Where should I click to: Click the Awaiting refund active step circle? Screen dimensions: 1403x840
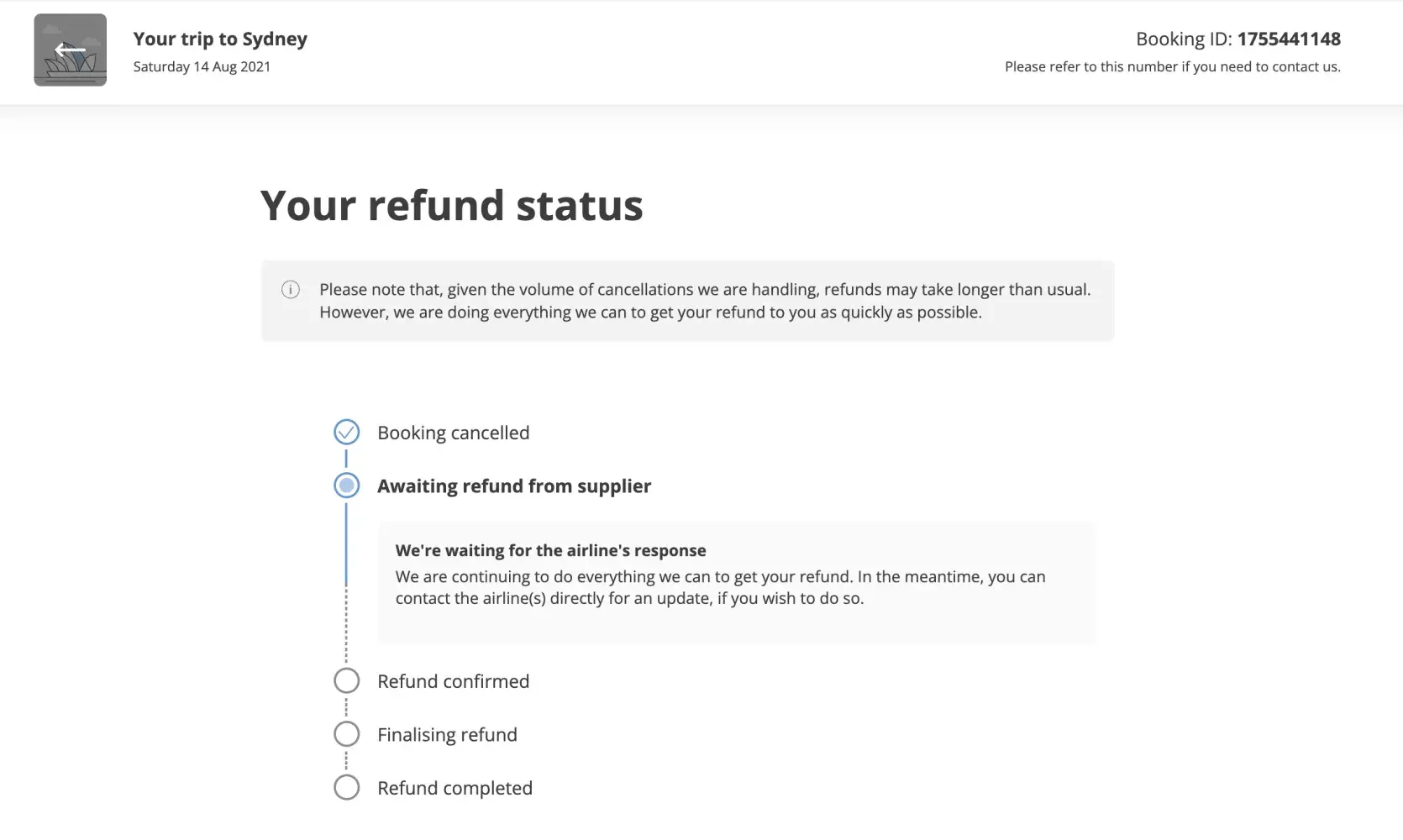coord(346,486)
